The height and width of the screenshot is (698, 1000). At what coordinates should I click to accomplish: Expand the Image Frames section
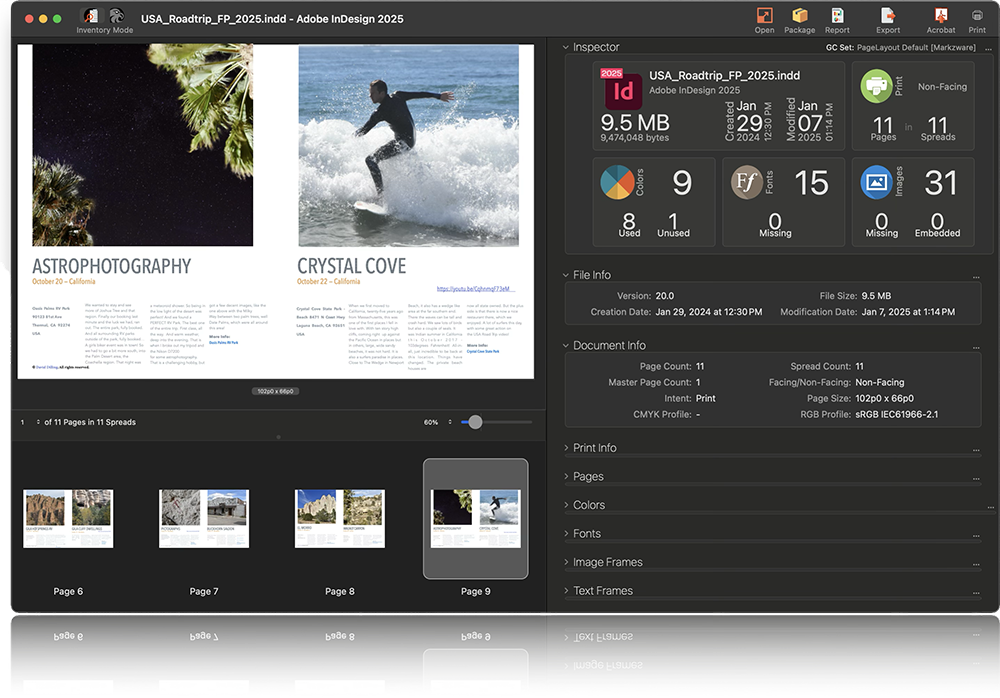[566, 562]
